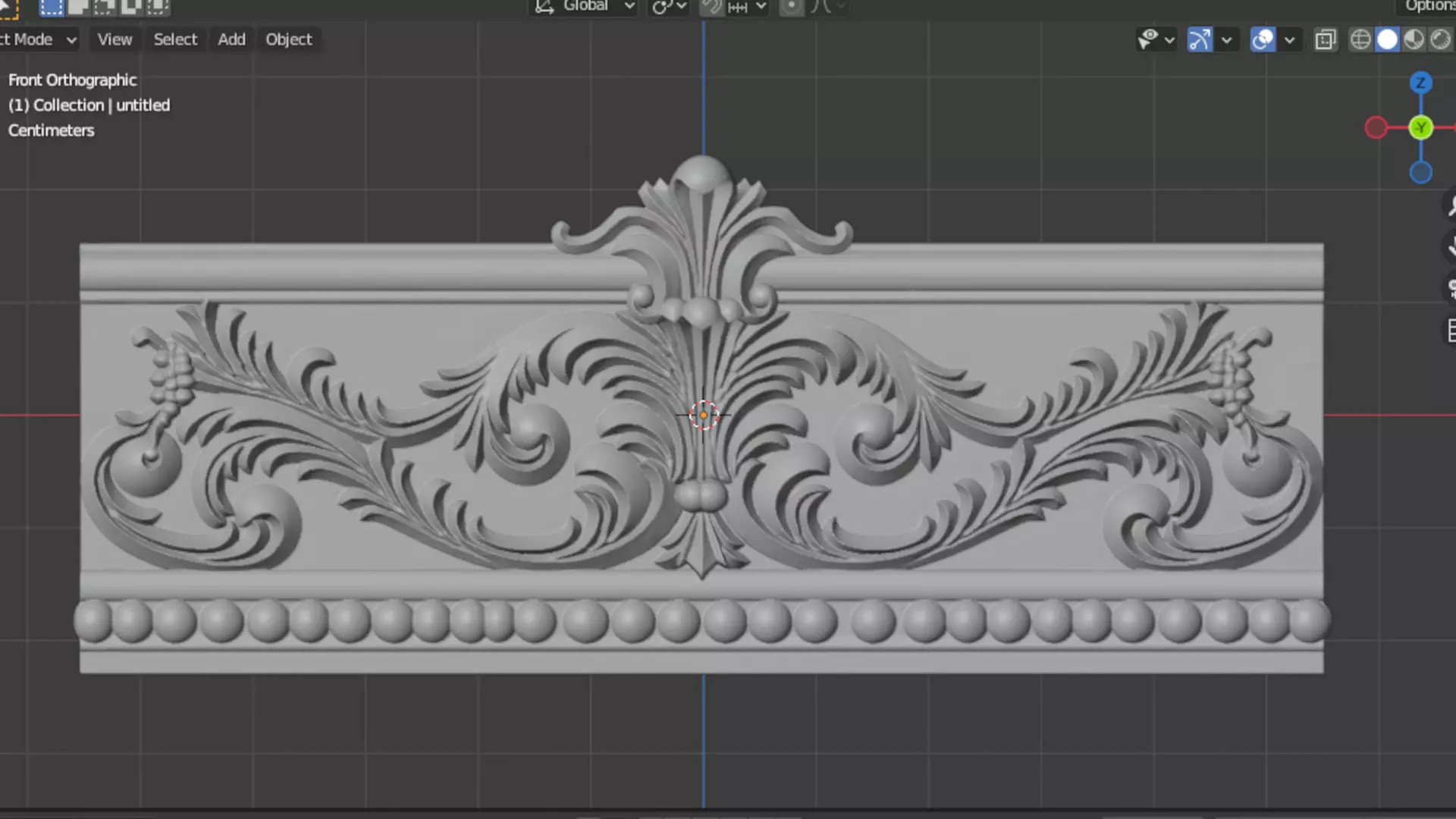Click the lower blue negative Z circle
1456x819 pixels.
(1421, 173)
